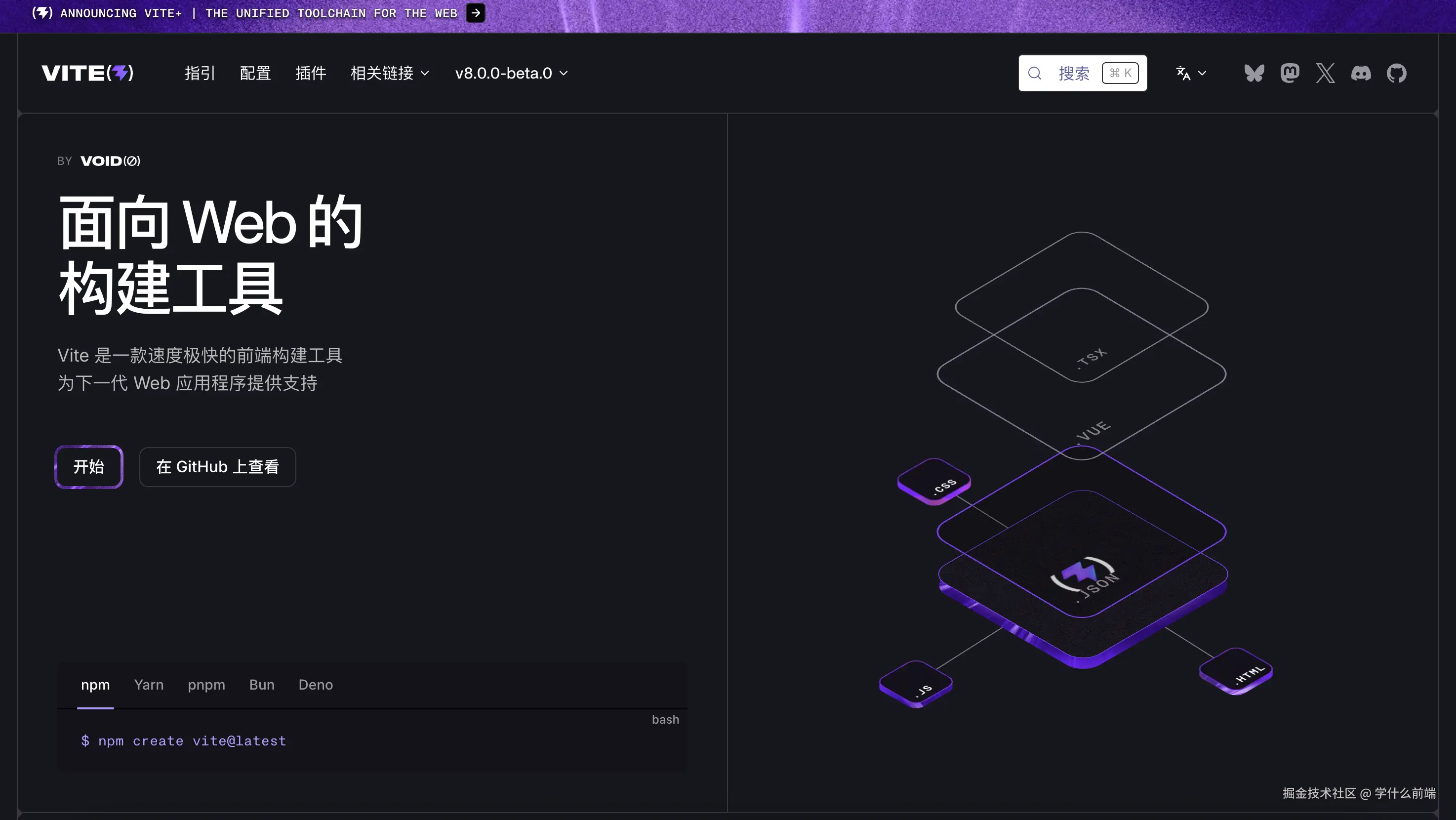The image size is (1456, 820).
Task: Click the VOID(0) logo
Action: 110,161
